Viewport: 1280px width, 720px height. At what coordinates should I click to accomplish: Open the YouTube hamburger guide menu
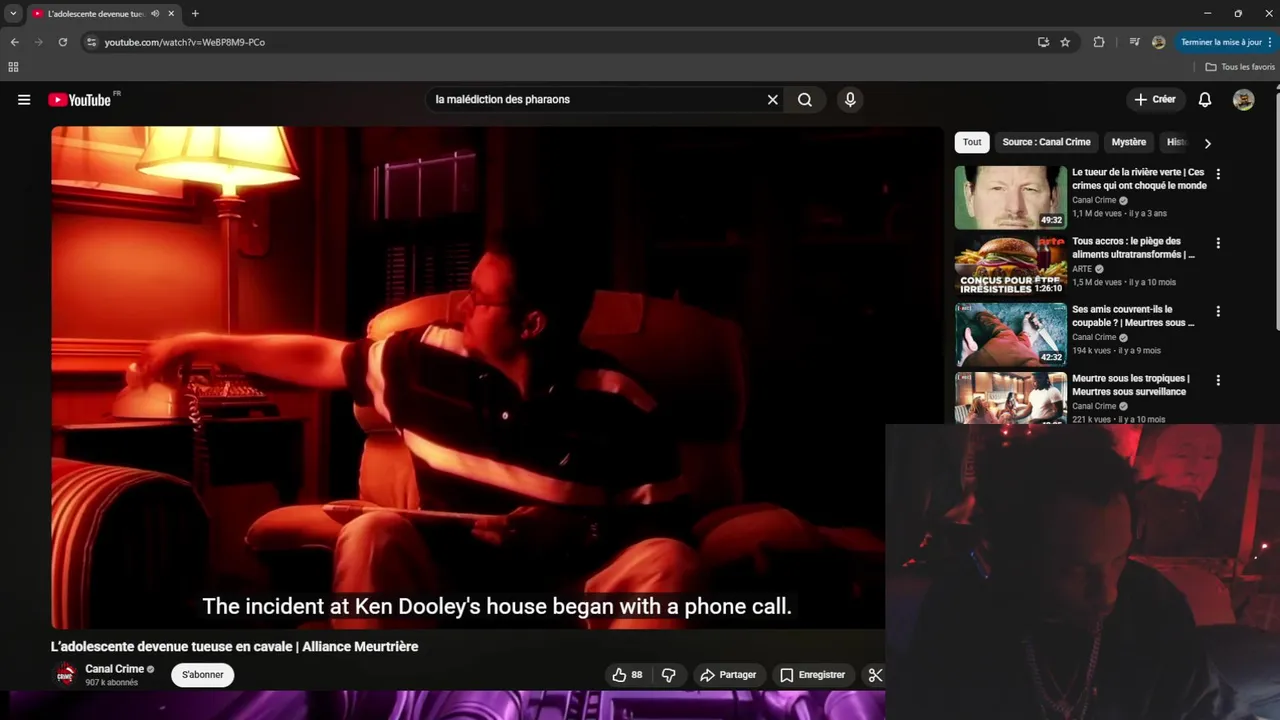24,100
